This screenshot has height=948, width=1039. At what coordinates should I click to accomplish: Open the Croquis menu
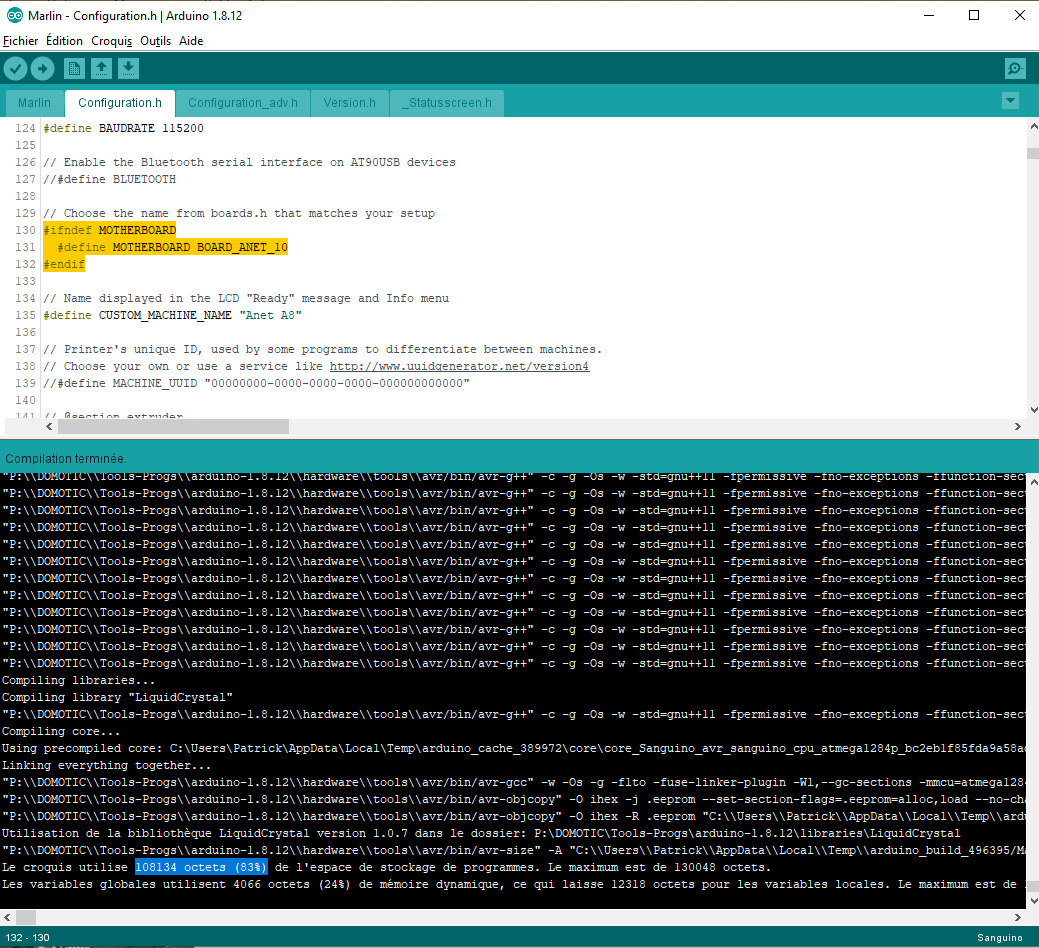tap(111, 41)
